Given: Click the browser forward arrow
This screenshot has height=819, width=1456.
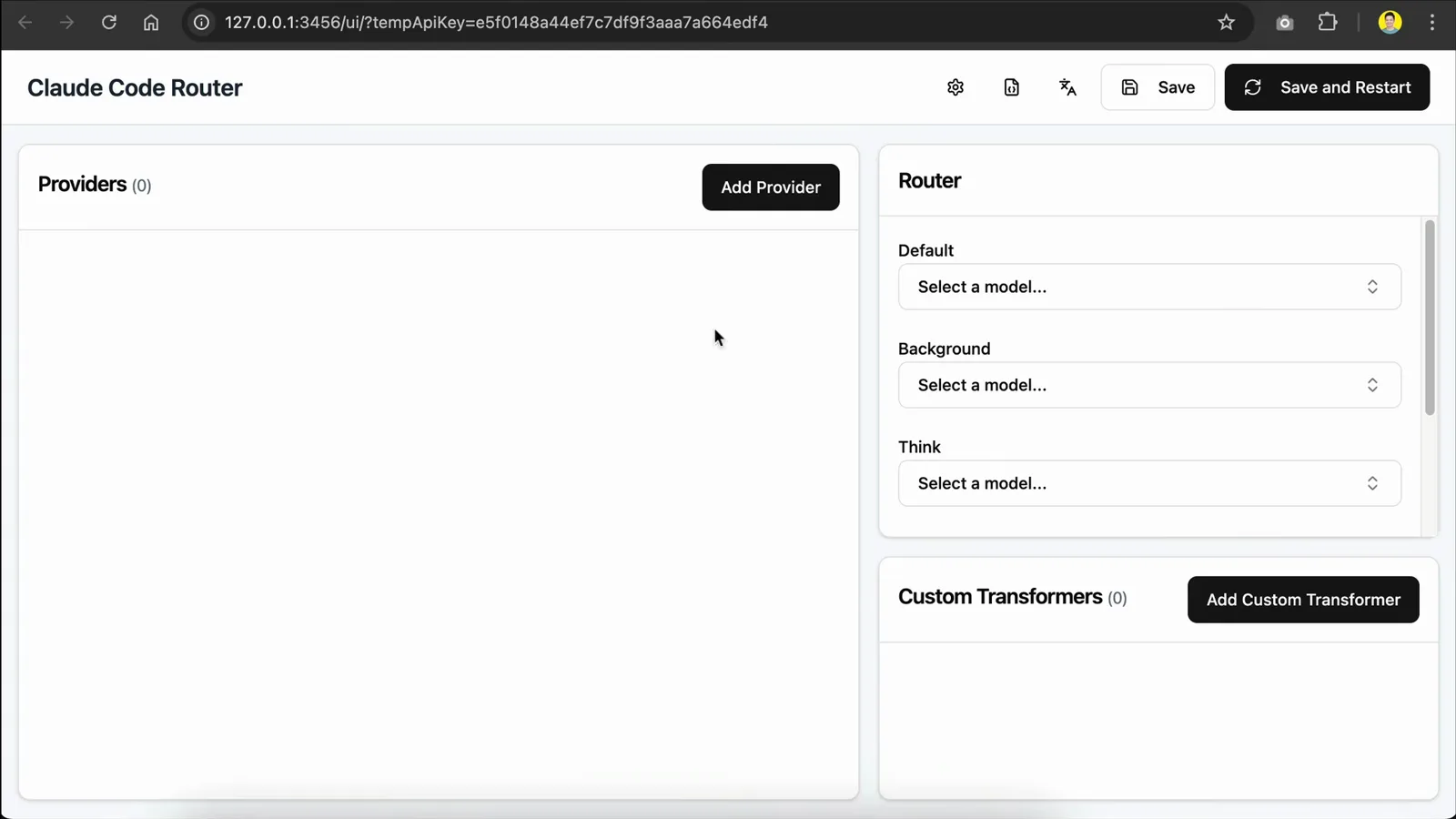Looking at the screenshot, I should click(x=66, y=22).
